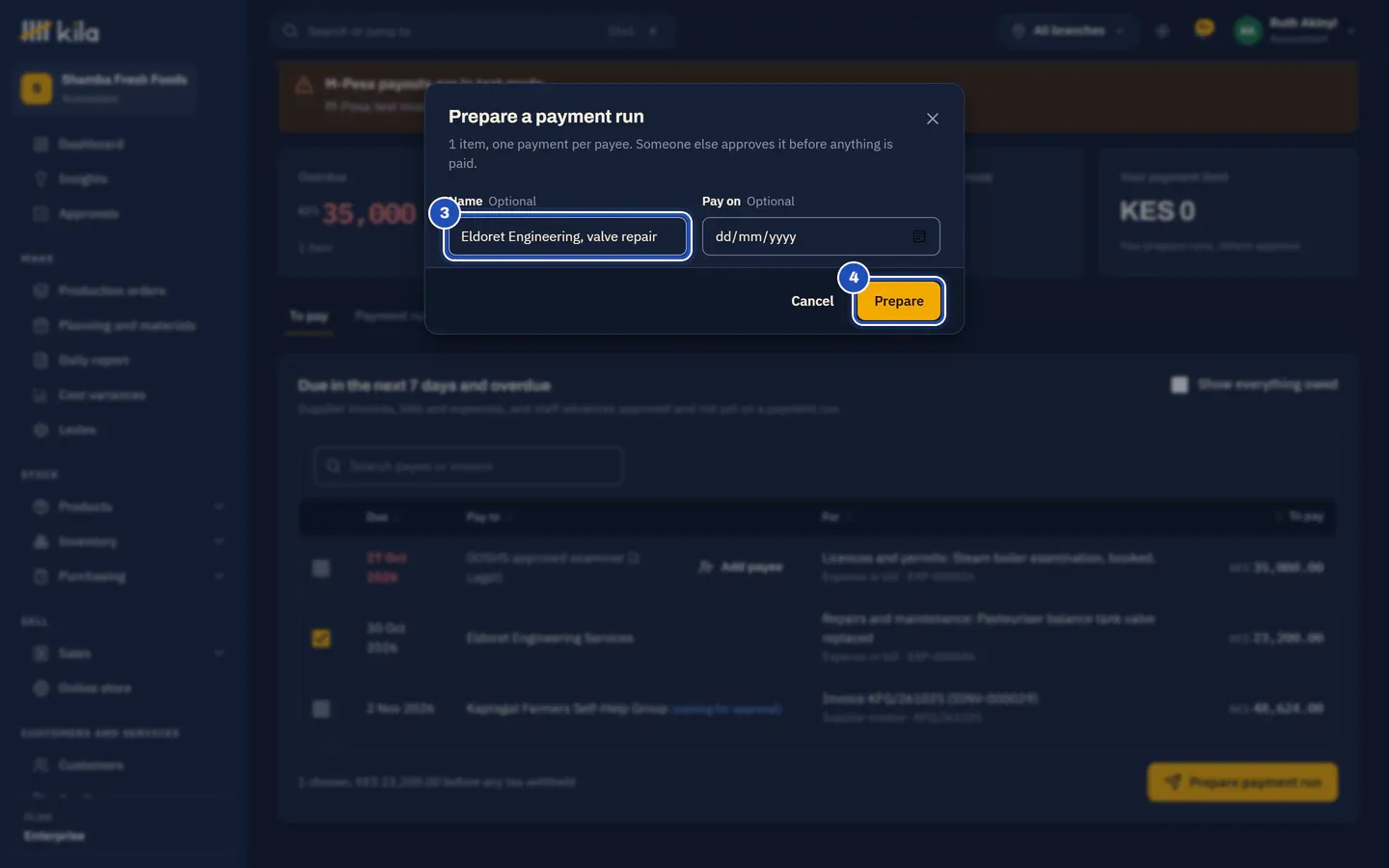The width and height of the screenshot is (1389, 868).
Task: Click the Add payee icon
Action: [x=706, y=567]
